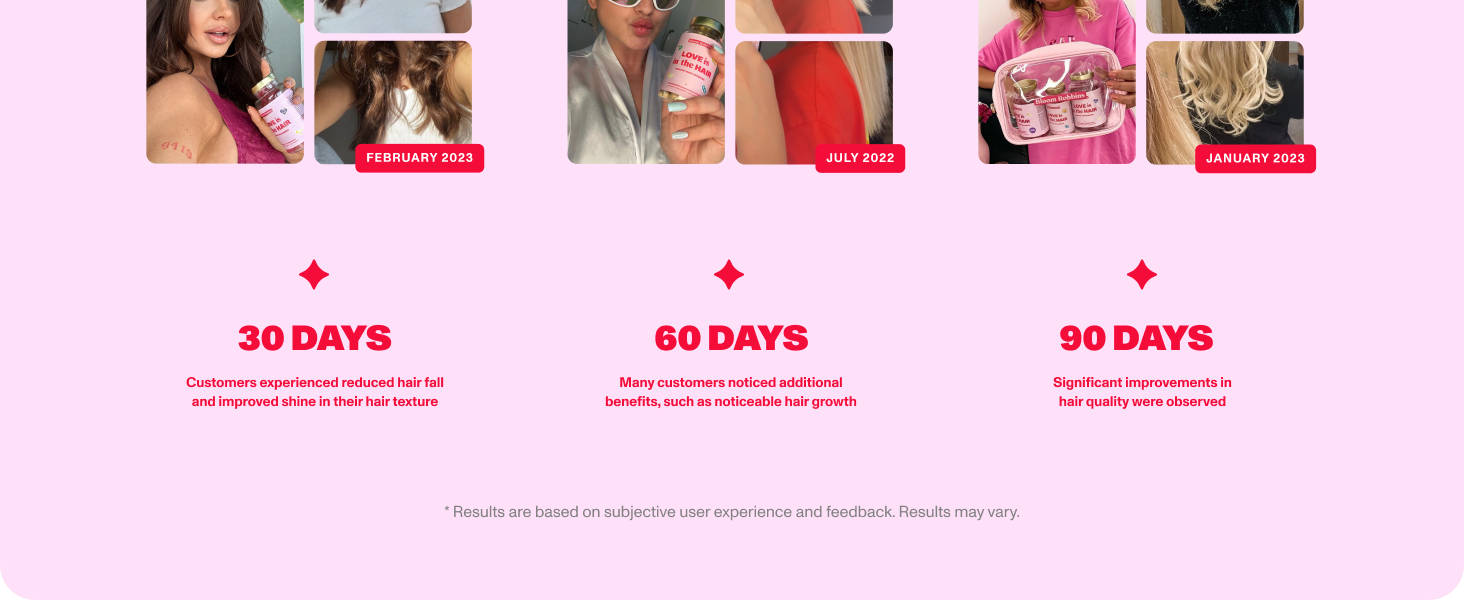
Task: Select the JULY 2022 date badge
Action: tap(860, 158)
